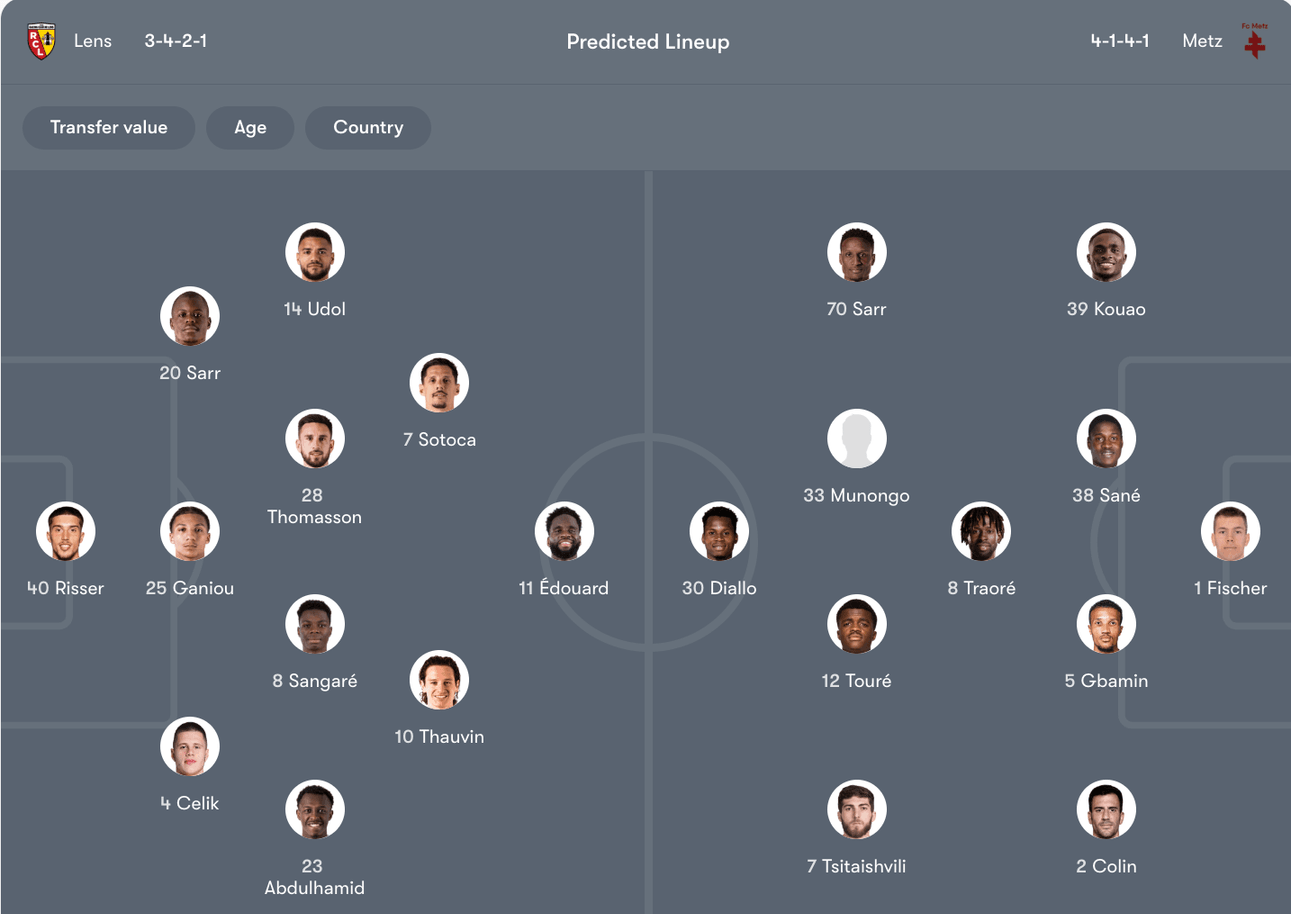Toggle the Country filter pill
Screen dimensions: 1291x914
point(368,128)
